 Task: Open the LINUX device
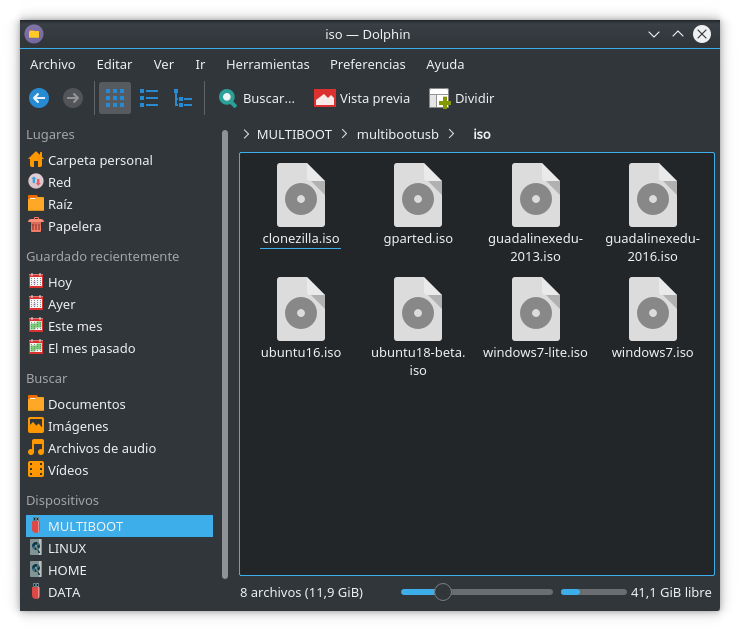click(x=119, y=548)
